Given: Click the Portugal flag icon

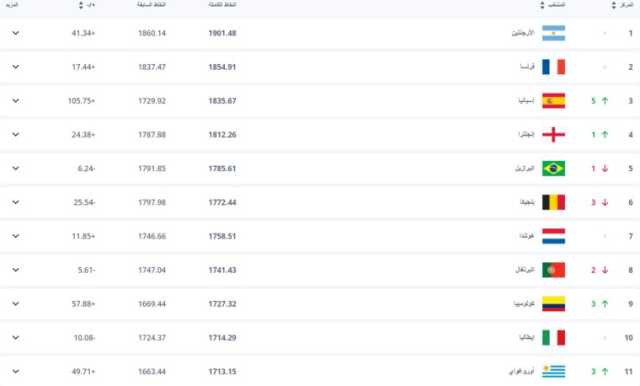Looking at the screenshot, I should pyautogui.click(x=553, y=270).
